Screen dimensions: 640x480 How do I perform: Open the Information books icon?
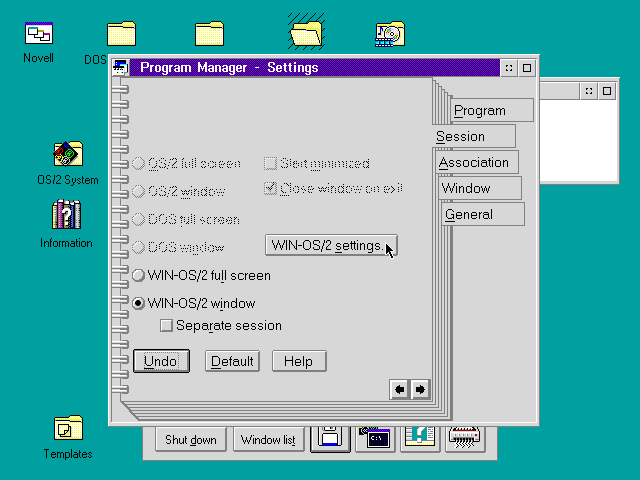[67, 214]
